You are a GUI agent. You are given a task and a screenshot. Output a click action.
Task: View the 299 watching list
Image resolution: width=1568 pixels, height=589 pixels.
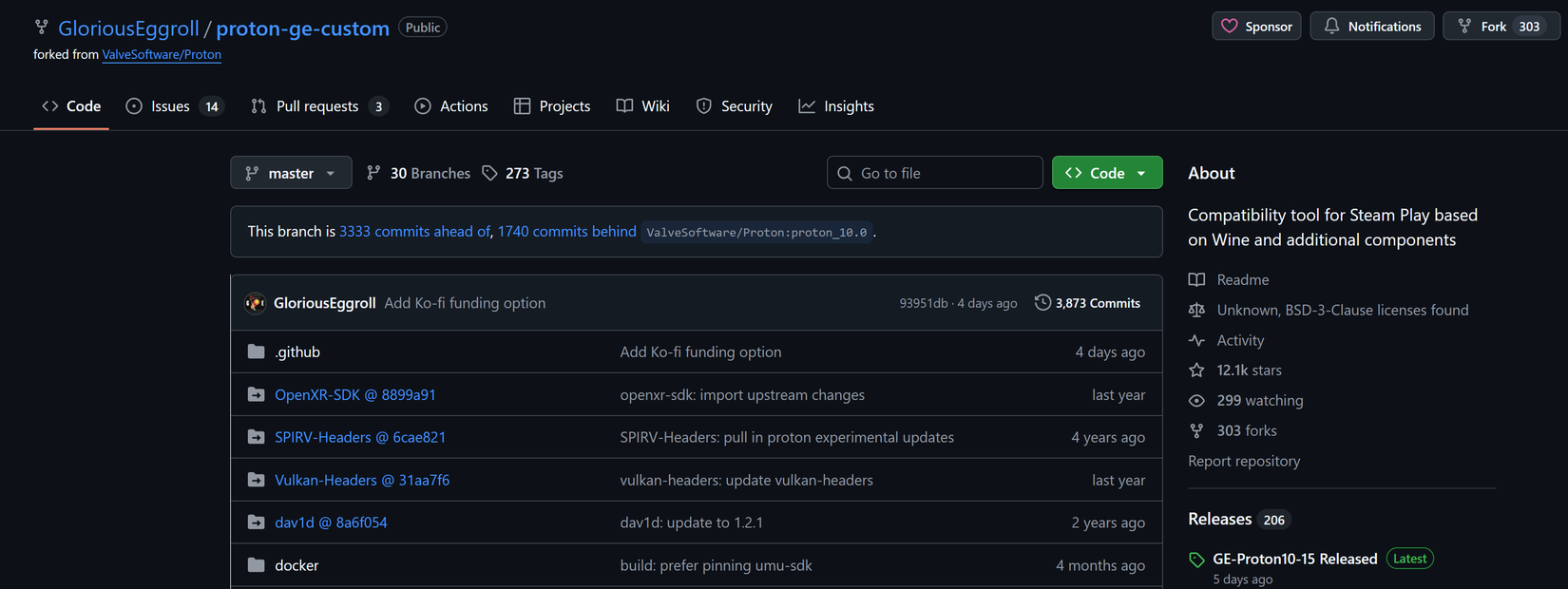pos(1259,400)
